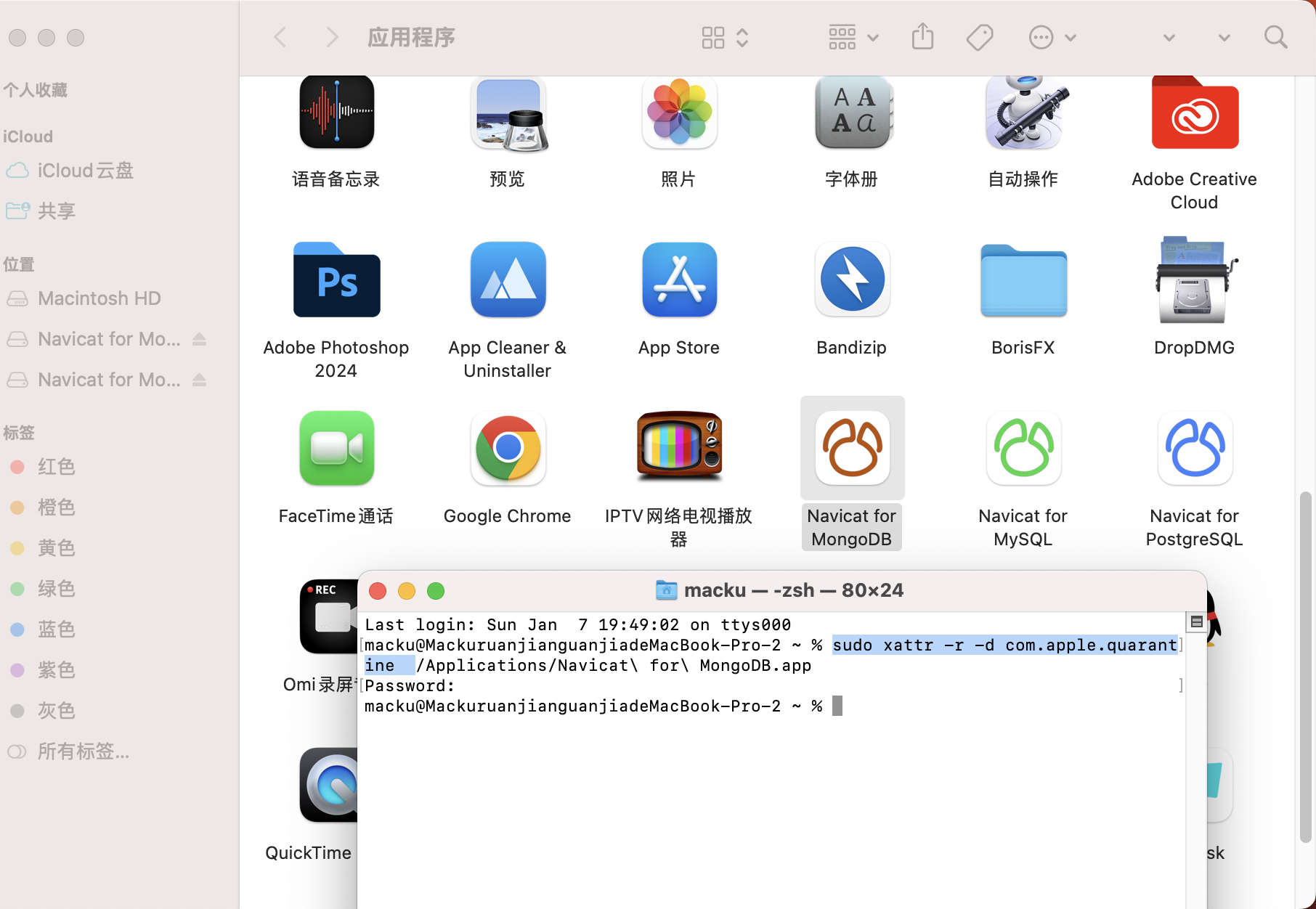Eject the second Navicat for Mo... volume

tap(200, 380)
